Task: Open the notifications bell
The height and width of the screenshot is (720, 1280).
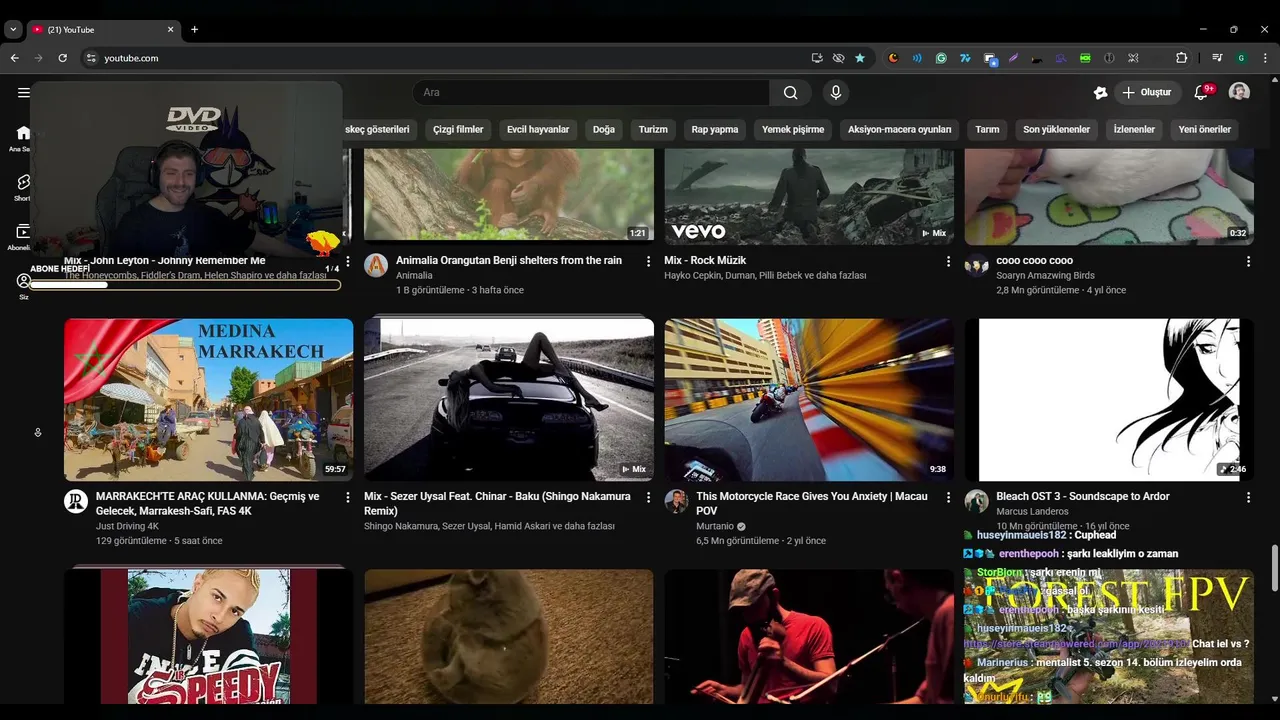Action: tap(1202, 92)
